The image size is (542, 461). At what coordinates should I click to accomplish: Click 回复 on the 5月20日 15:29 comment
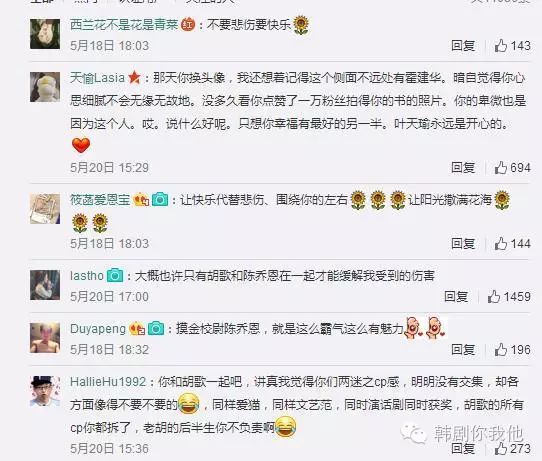[463, 168]
